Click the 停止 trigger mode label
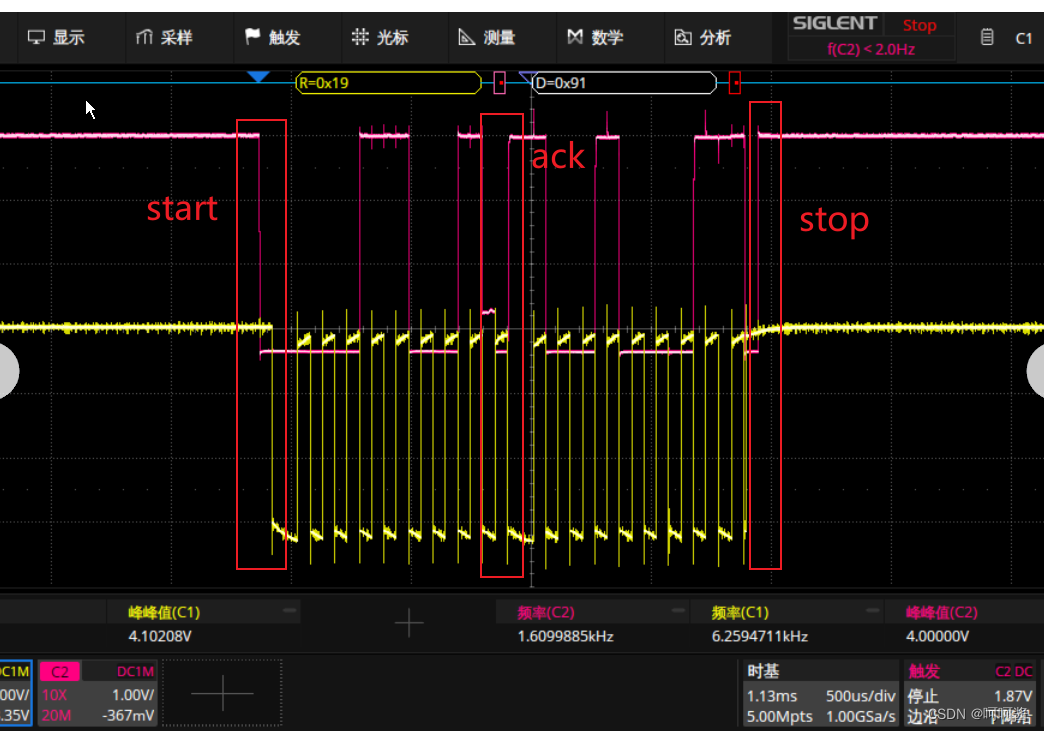Screen dimensions: 1044x731 point(923,696)
